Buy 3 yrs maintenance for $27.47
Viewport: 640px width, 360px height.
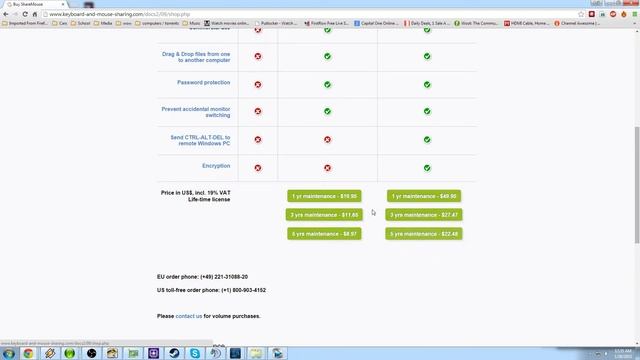(x=424, y=215)
